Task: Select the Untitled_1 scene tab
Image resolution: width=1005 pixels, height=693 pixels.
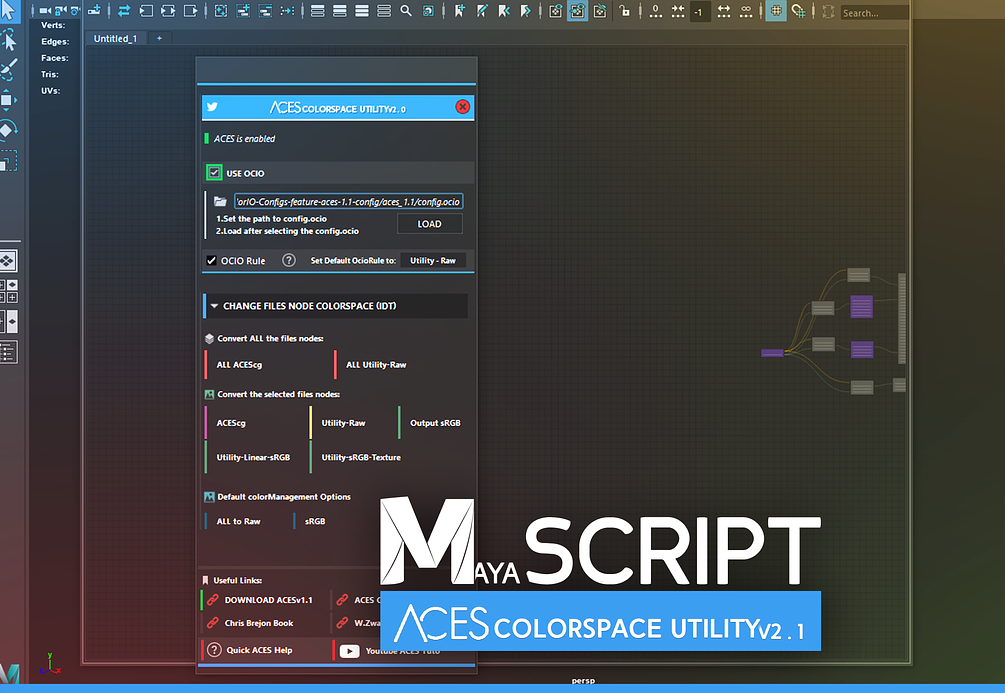Action: 116,38
